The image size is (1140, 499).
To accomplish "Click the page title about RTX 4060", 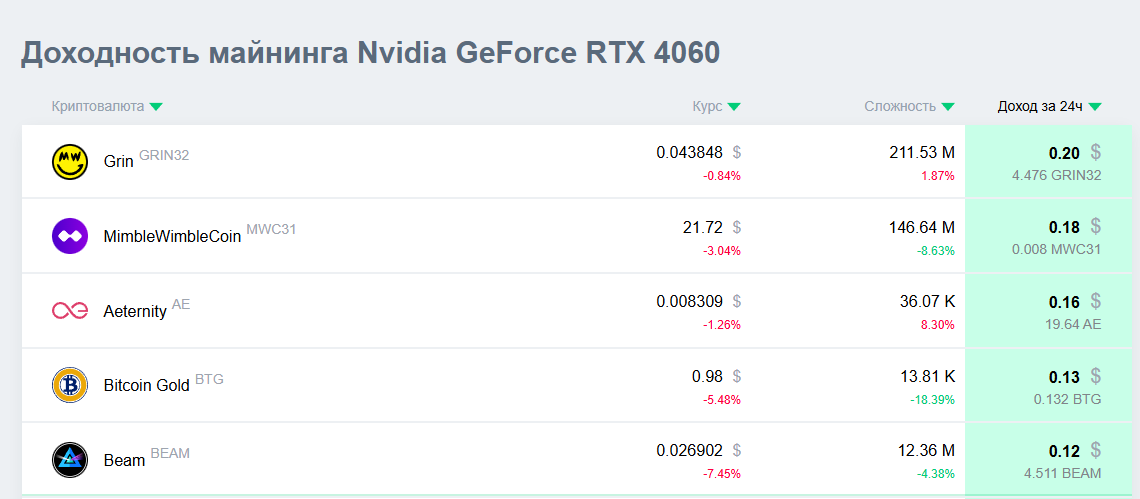I will [370, 53].
